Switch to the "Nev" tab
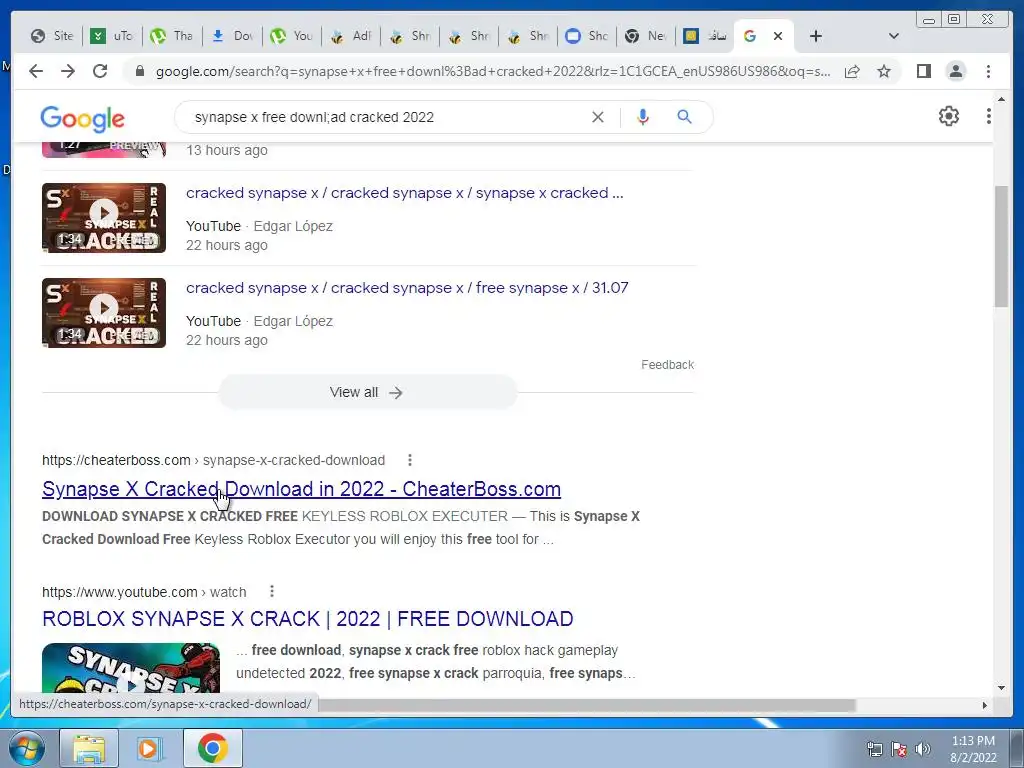The height and width of the screenshot is (768, 1024). pyautogui.click(x=645, y=36)
